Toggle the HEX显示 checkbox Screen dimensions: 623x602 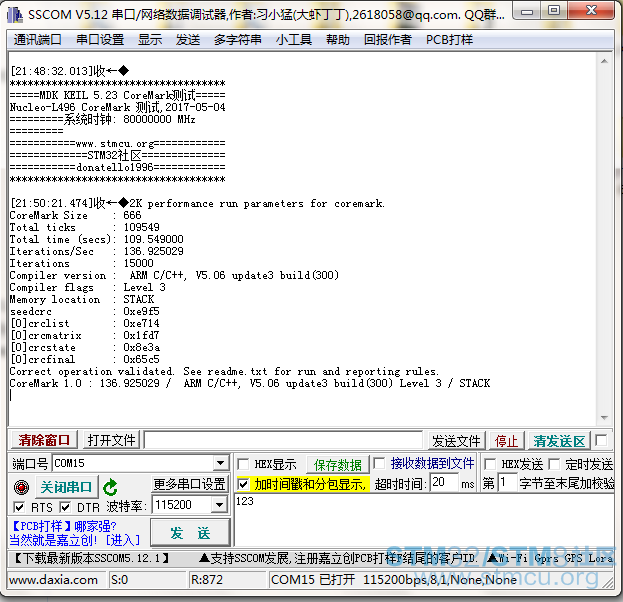(x=243, y=464)
